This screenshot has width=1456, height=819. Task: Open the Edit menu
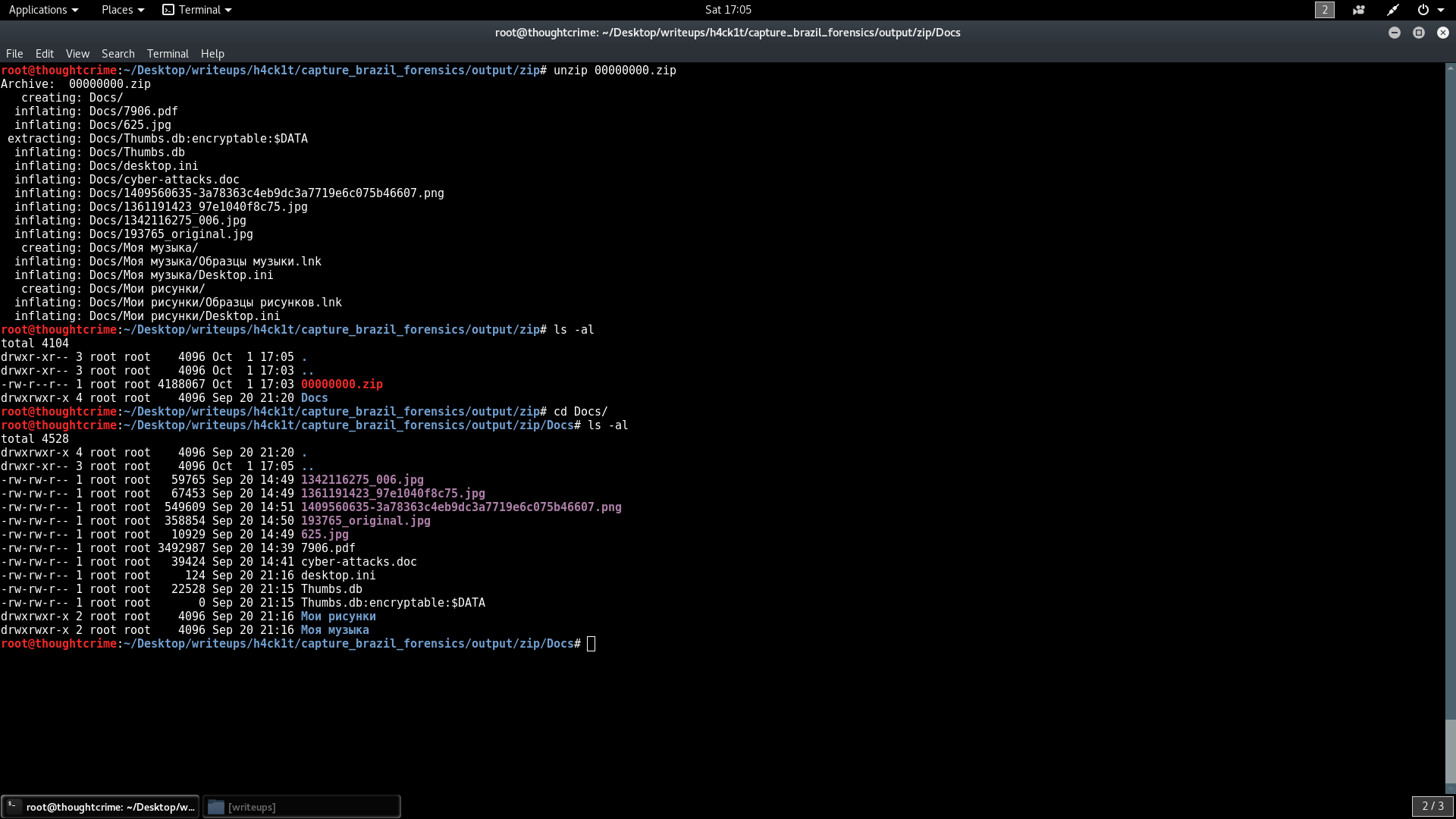[45, 54]
